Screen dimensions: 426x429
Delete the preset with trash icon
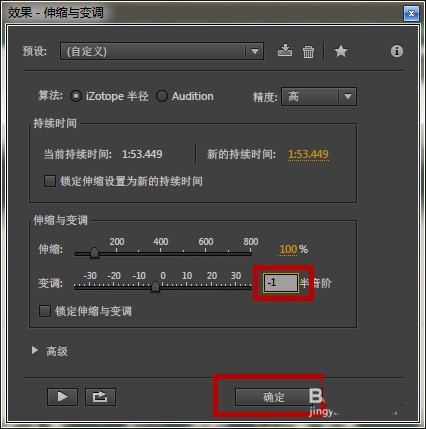pyautogui.click(x=308, y=52)
